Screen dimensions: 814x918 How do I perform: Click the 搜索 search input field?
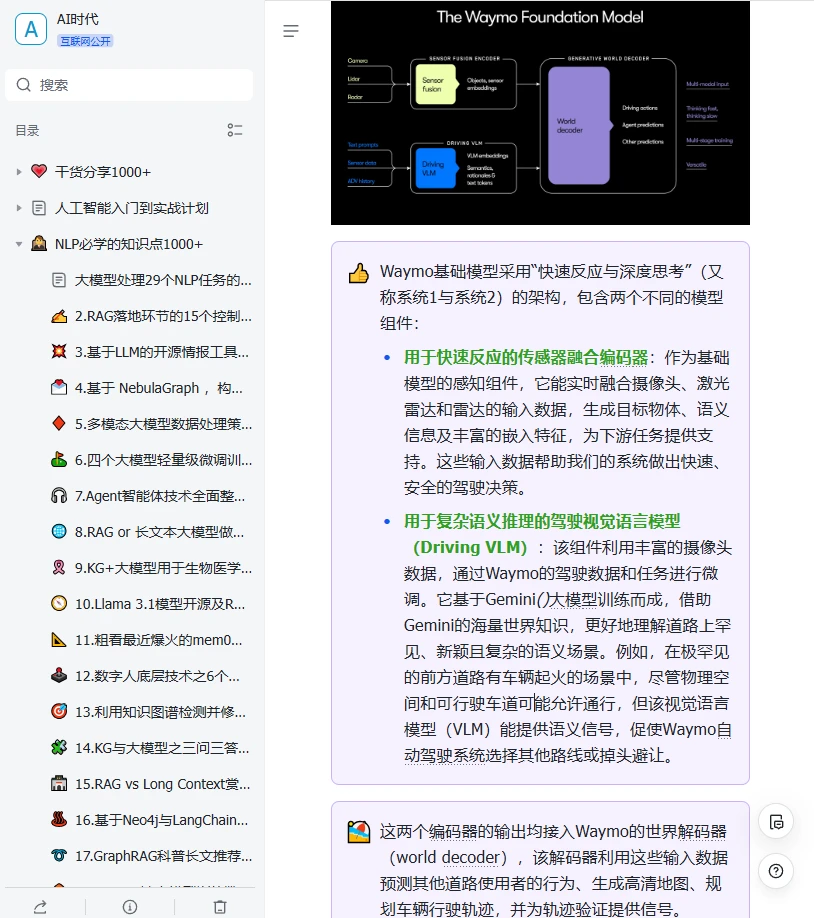(128, 85)
